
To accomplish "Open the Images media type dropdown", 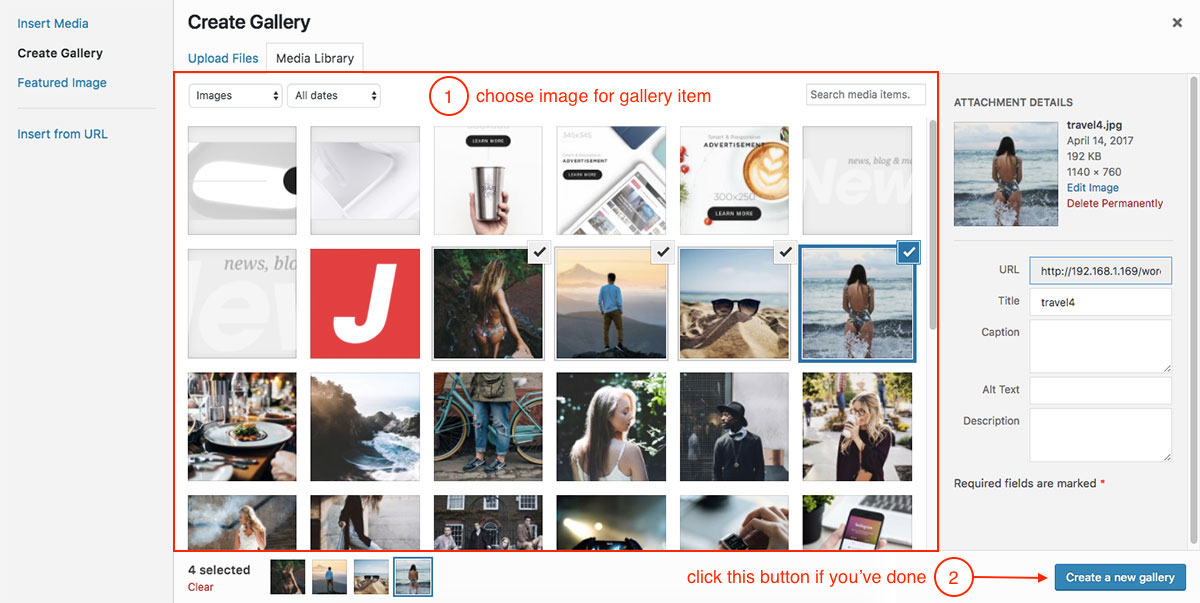I will click(x=235, y=95).
